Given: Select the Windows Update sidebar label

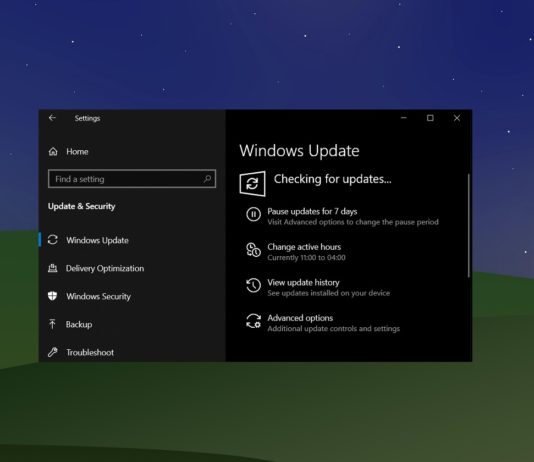Looking at the screenshot, I should (x=97, y=240).
